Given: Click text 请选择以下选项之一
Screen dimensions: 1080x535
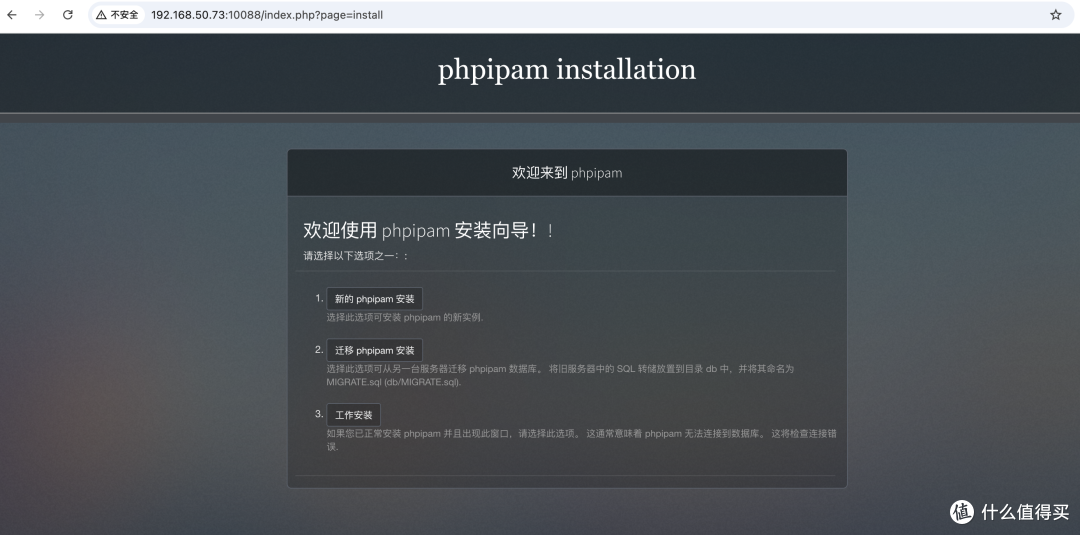Looking at the screenshot, I should tap(356, 256).
